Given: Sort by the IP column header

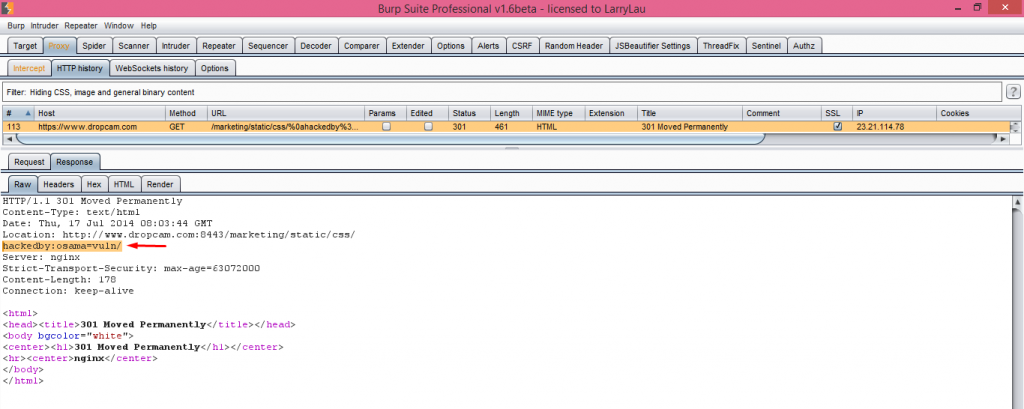Looking at the screenshot, I should click(x=894, y=114).
